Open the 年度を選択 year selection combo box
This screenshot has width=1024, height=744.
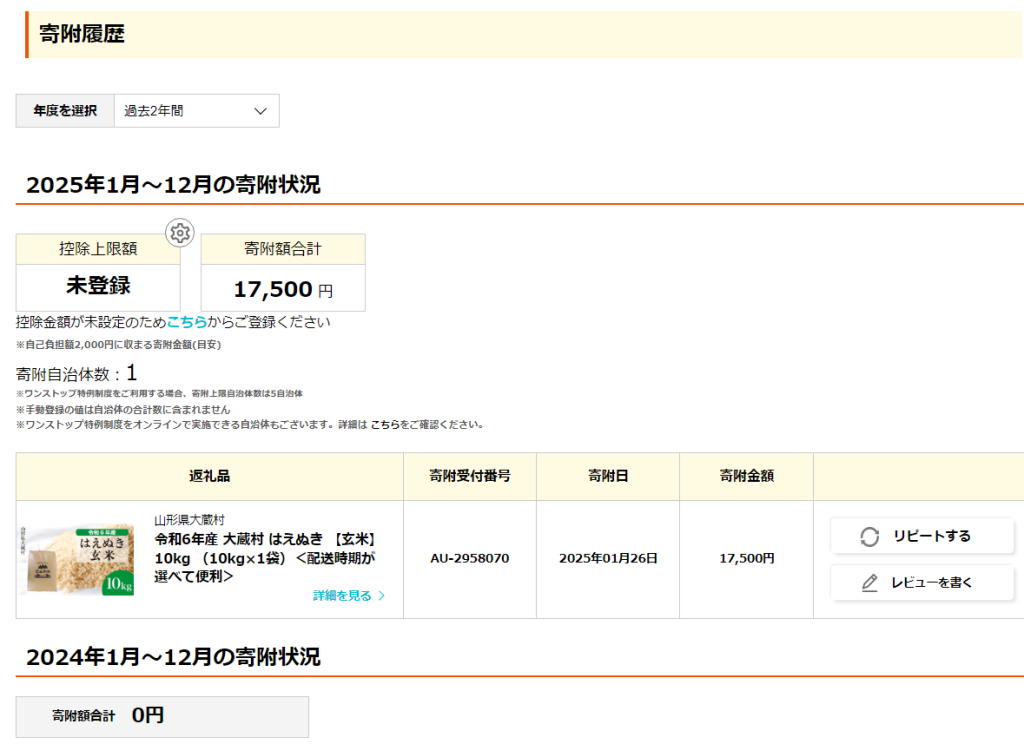click(196, 111)
